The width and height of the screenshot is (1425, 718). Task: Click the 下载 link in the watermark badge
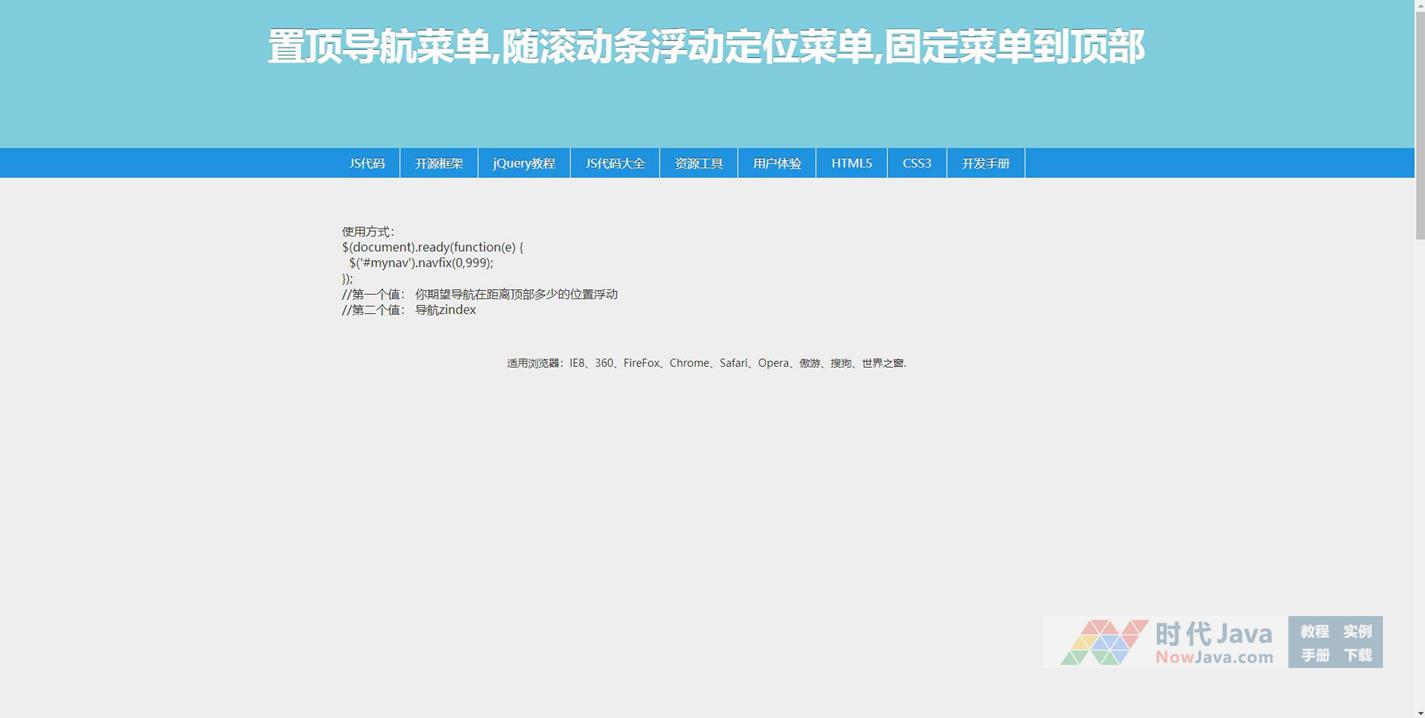point(1357,655)
